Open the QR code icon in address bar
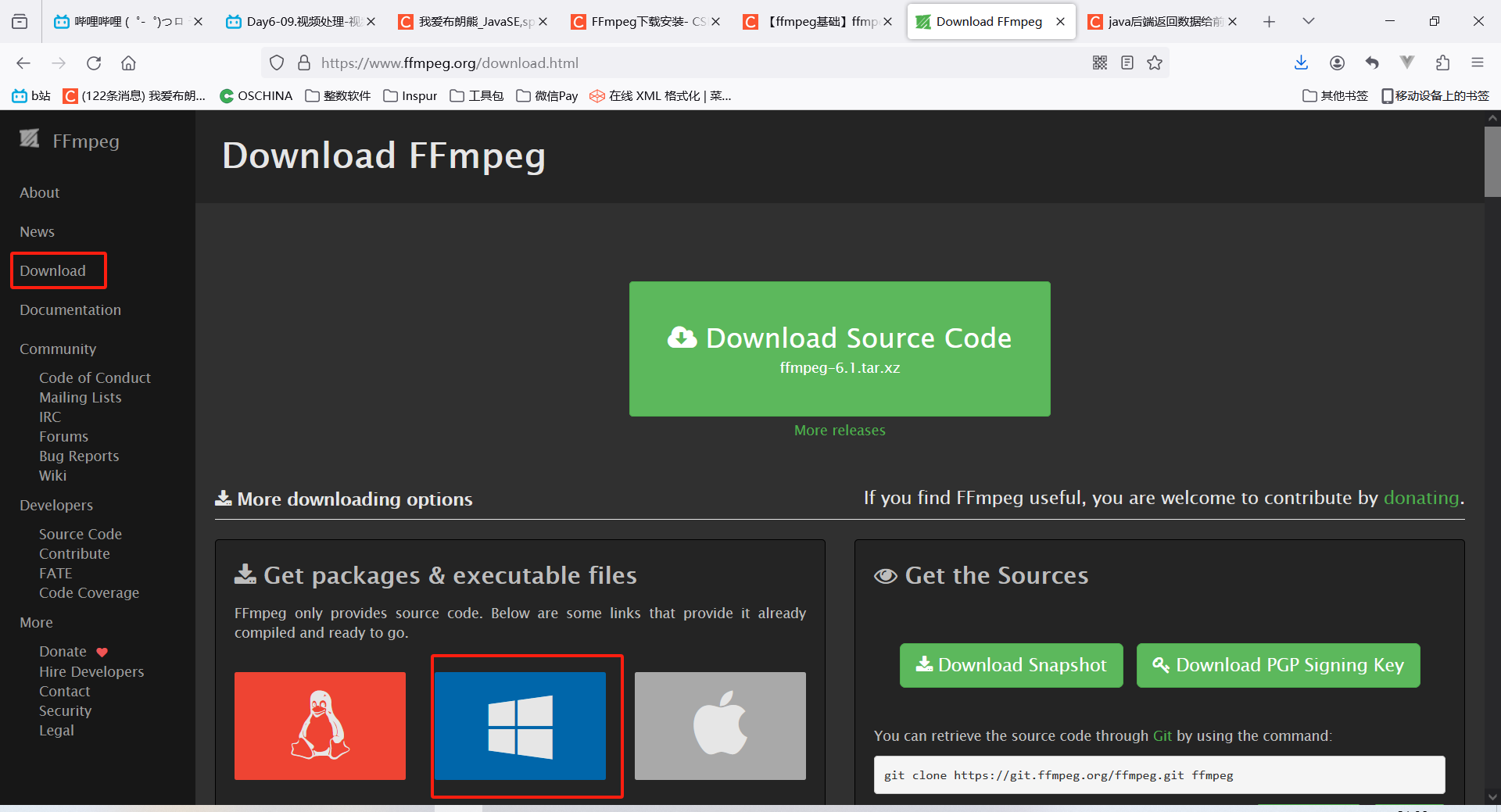 pos(1100,63)
